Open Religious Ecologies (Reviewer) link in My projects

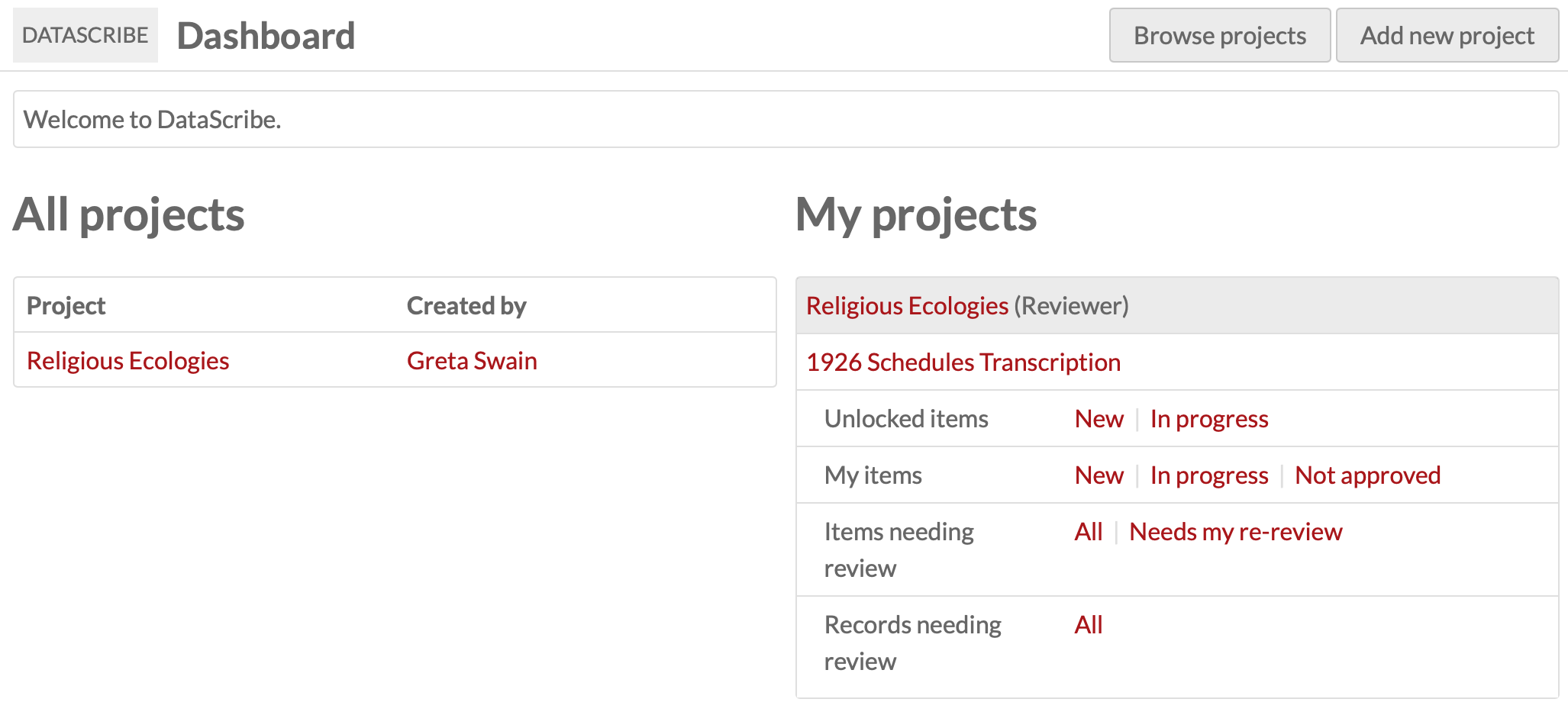pyautogui.click(x=908, y=305)
